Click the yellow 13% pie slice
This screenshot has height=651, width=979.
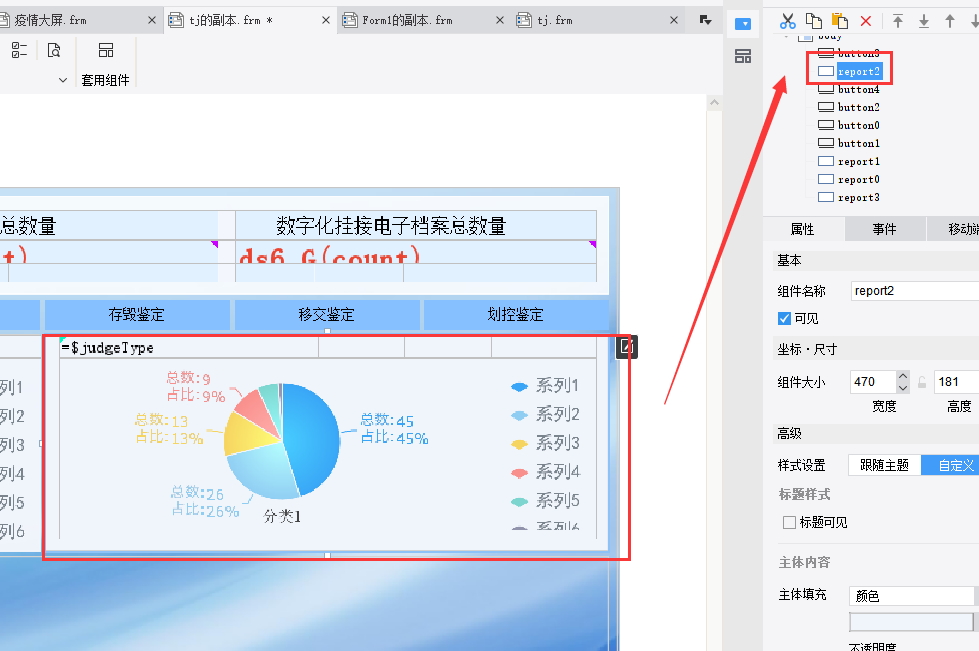pyautogui.click(x=250, y=433)
